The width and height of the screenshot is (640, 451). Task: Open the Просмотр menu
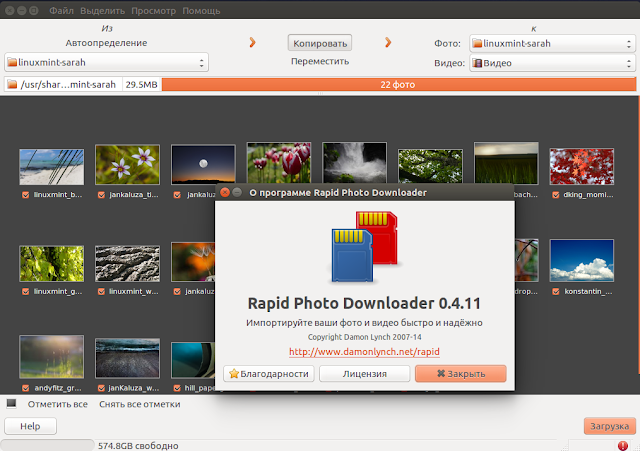153,11
